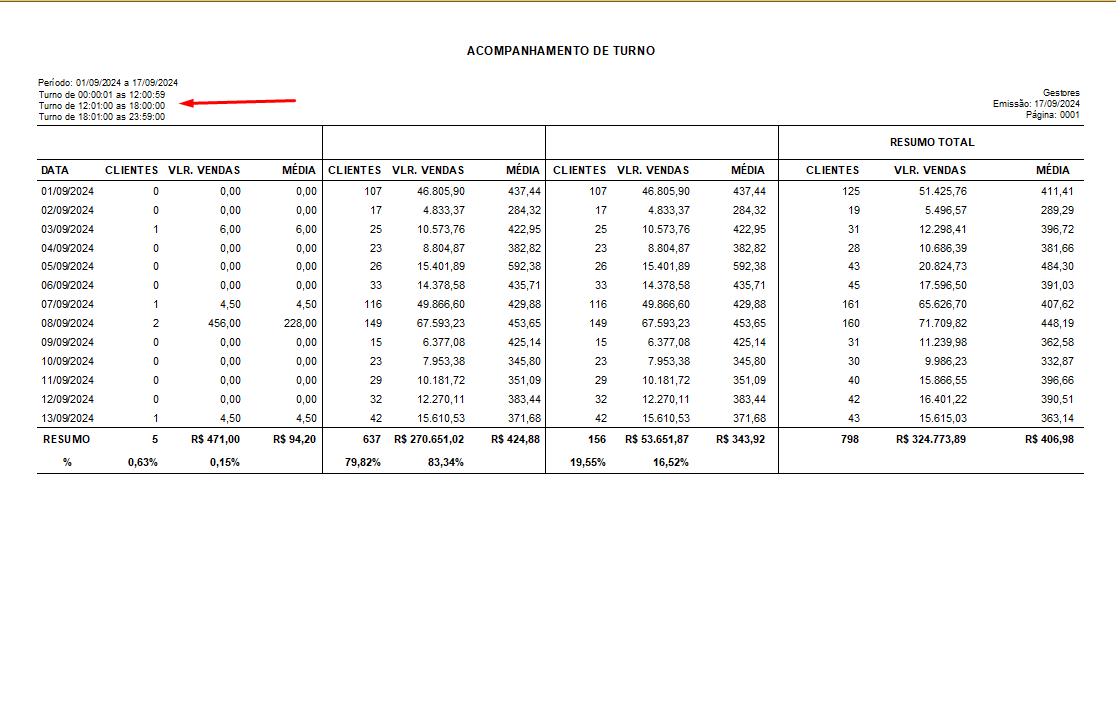
Task: Select the Período 01/09/2024 a 17/09/2024 line
Action: (x=108, y=82)
